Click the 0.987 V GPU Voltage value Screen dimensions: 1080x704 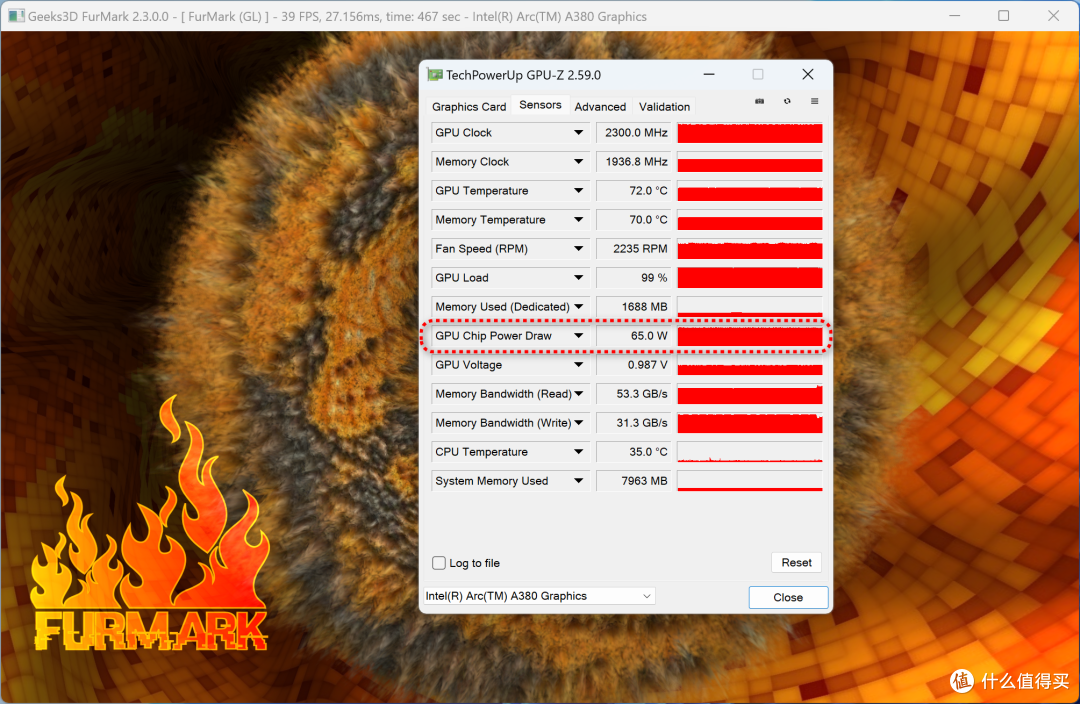[x=634, y=364]
